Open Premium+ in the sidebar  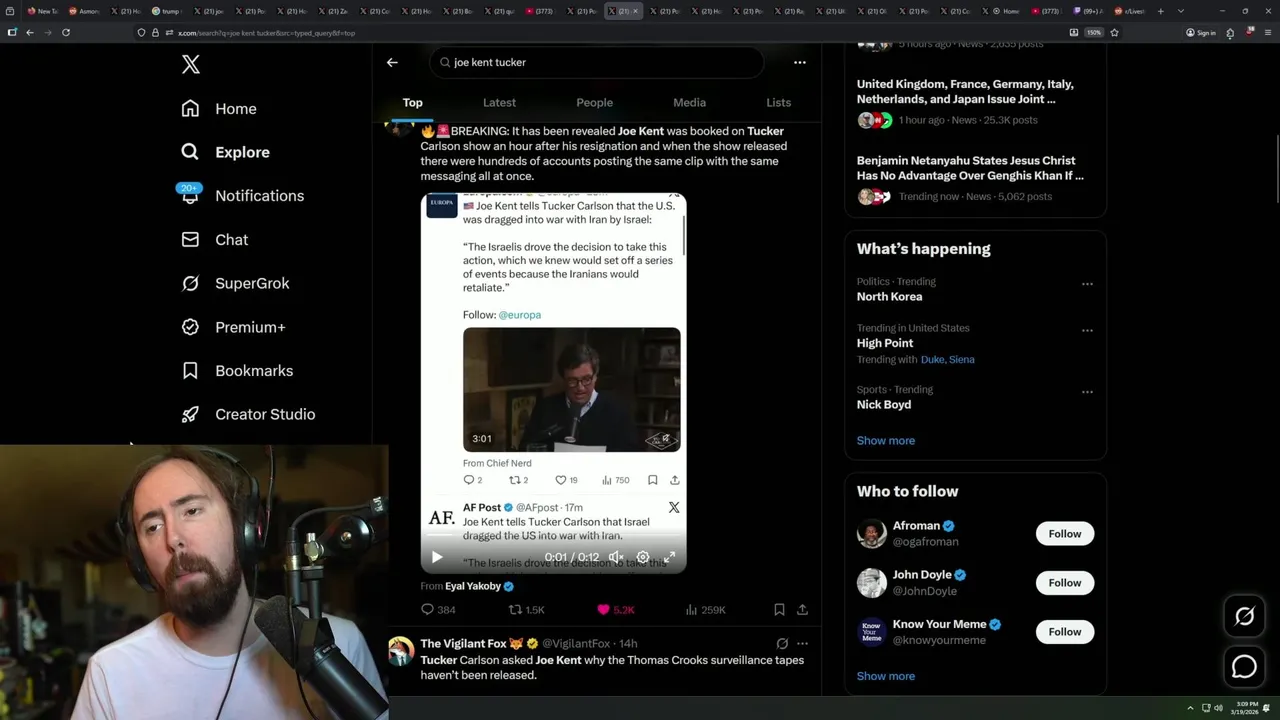click(x=233, y=327)
